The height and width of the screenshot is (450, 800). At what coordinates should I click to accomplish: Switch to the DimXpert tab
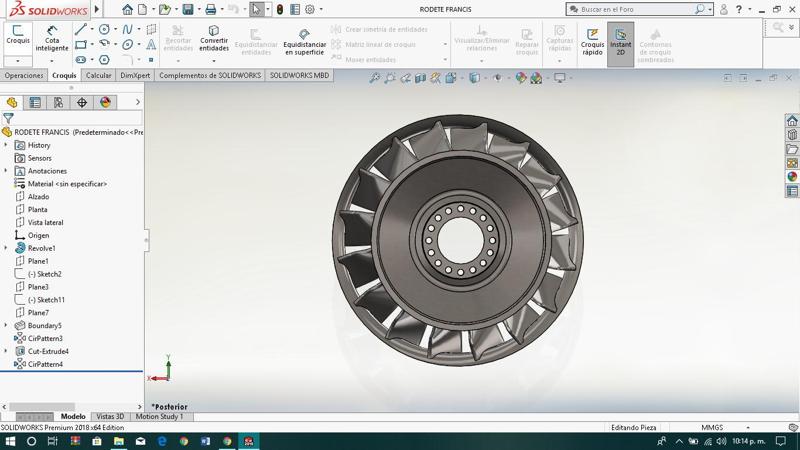click(135, 76)
